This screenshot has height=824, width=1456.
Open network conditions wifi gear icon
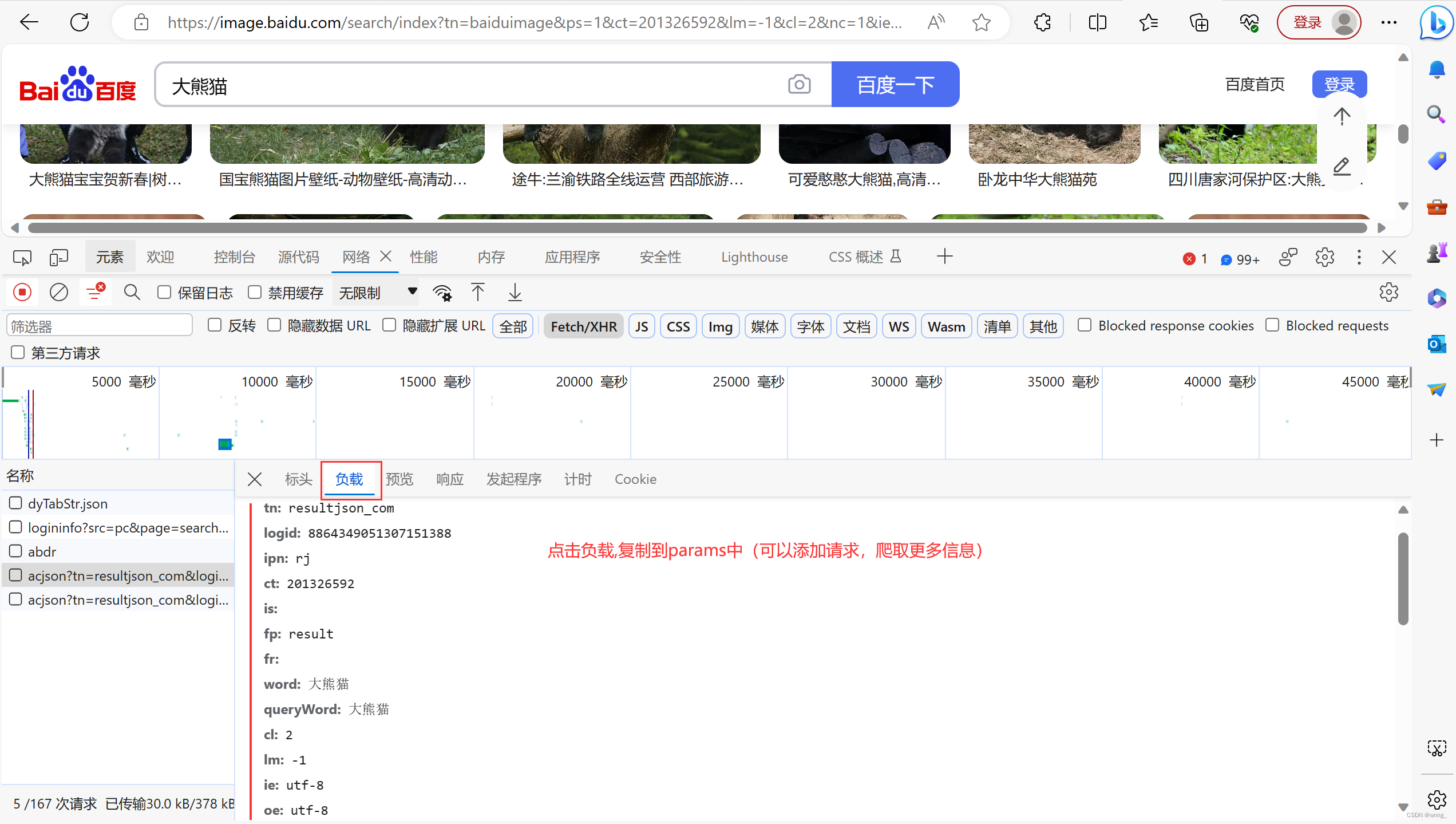442,293
